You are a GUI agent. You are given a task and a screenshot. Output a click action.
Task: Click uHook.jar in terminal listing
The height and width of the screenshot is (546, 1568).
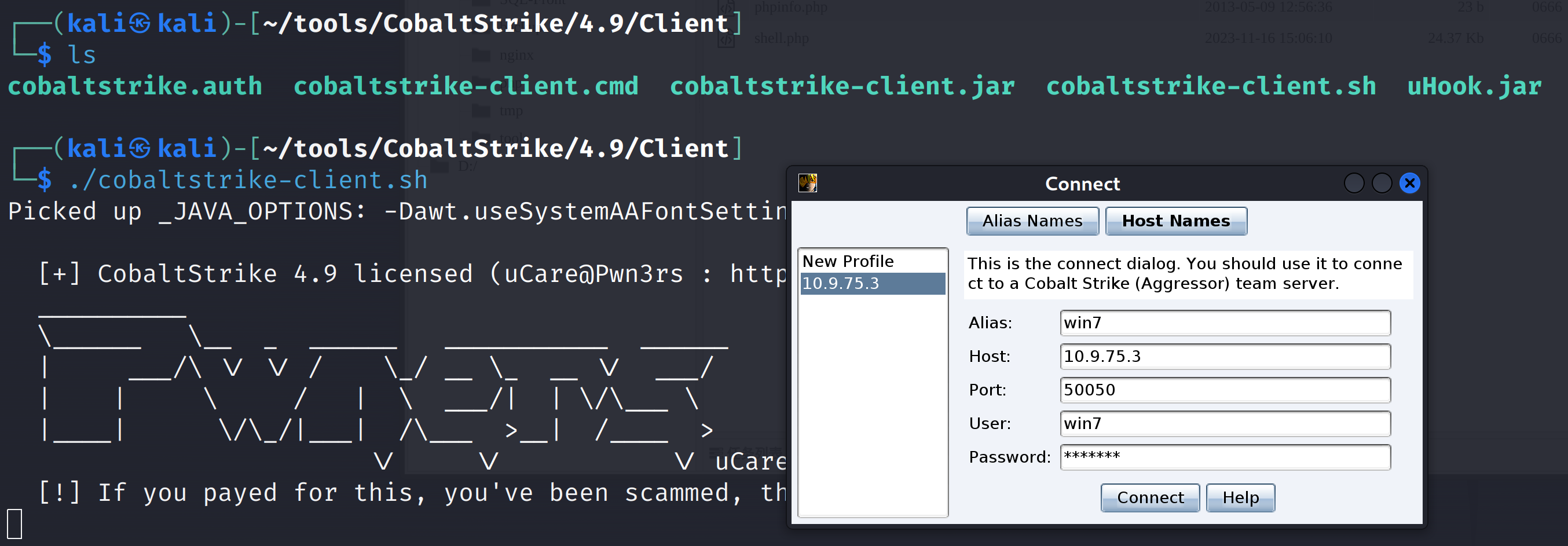pos(1474,86)
